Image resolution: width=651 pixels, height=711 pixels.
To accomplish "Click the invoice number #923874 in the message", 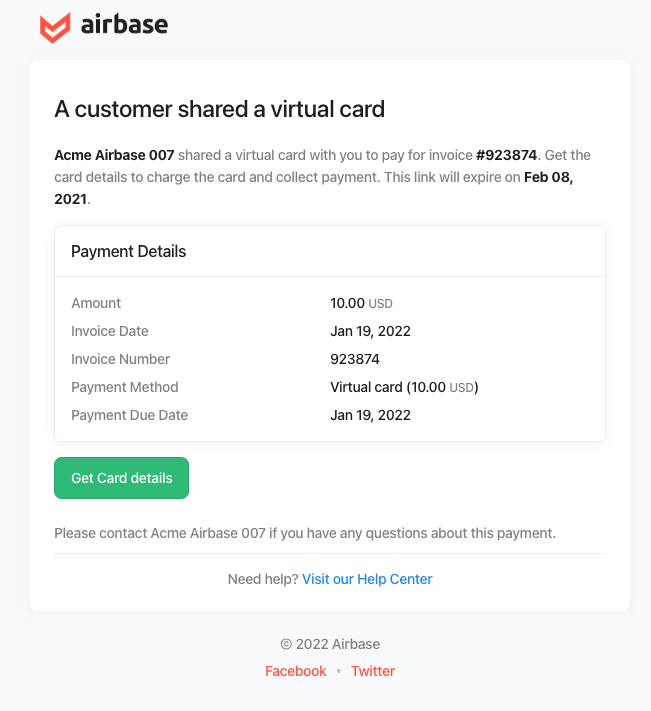I will point(506,155).
